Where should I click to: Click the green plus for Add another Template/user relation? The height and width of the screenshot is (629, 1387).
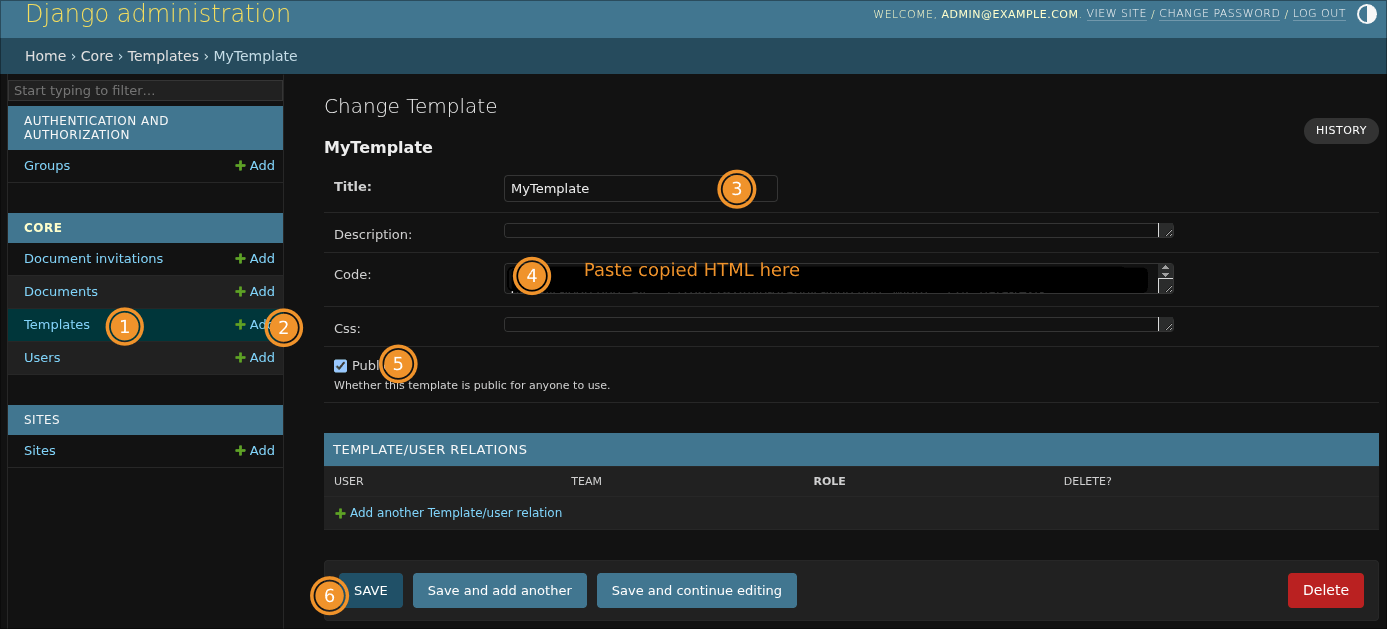[x=340, y=513]
